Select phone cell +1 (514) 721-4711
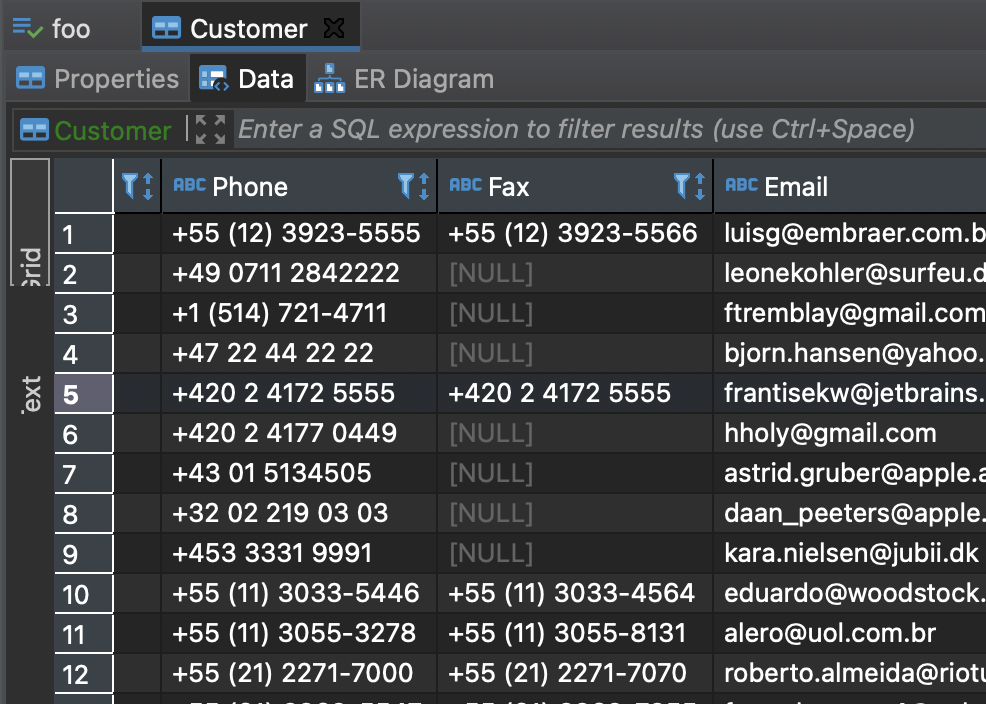The height and width of the screenshot is (704, 986). 299,314
